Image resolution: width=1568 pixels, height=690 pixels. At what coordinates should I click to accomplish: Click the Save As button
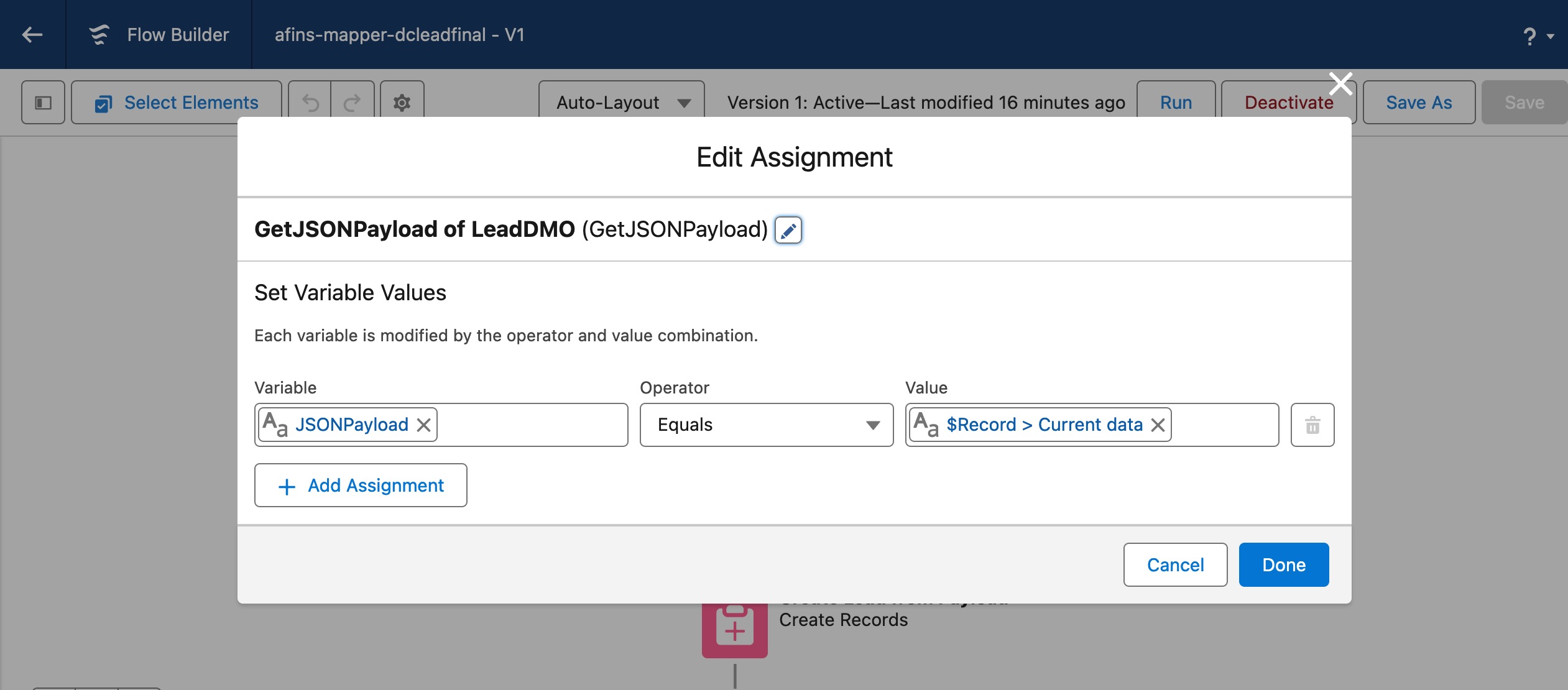[1419, 103]
